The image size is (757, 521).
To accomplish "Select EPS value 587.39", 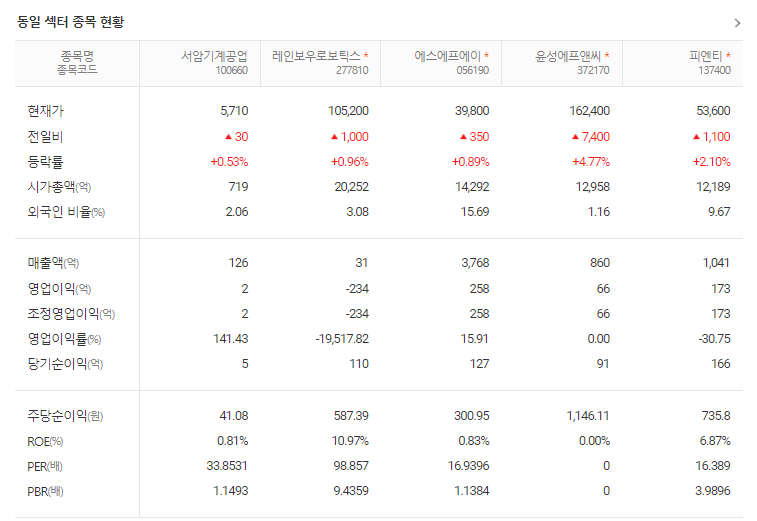I will (x=351, y=416).
